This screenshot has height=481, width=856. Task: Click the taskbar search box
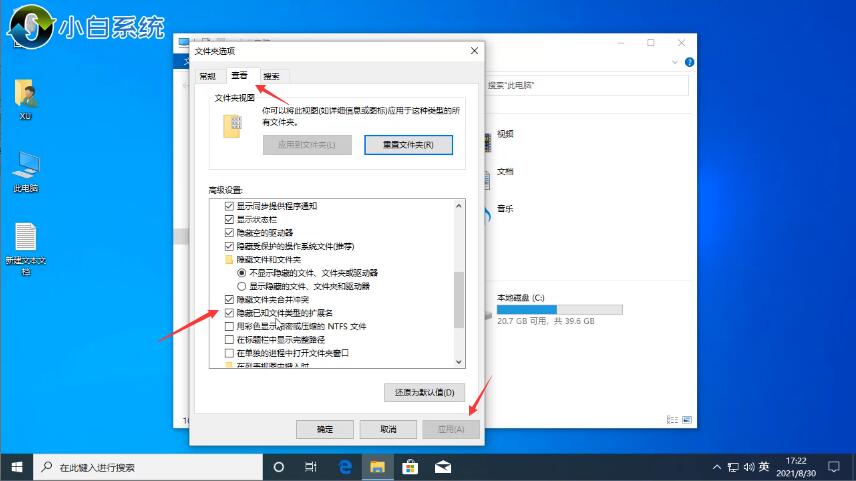point(148,467)
